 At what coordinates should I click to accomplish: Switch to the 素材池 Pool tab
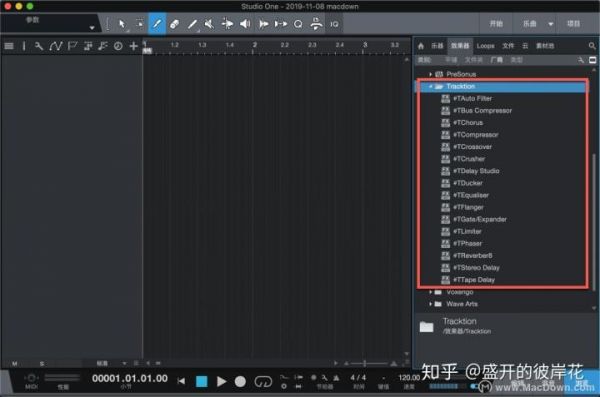tap(545, 46)
